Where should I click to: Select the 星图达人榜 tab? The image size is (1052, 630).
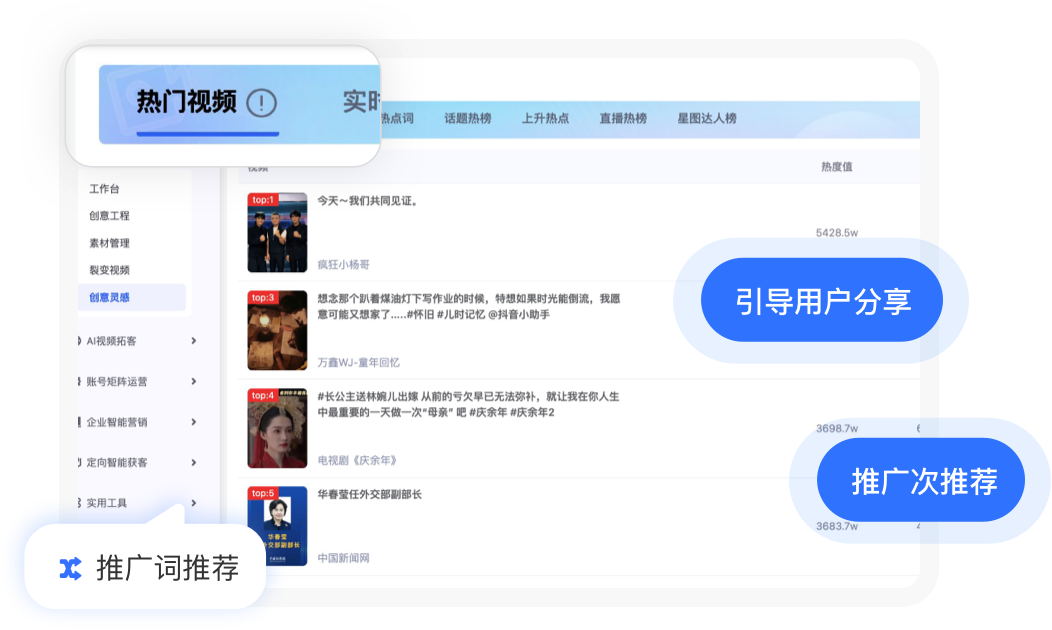click(x=706, y=118)
